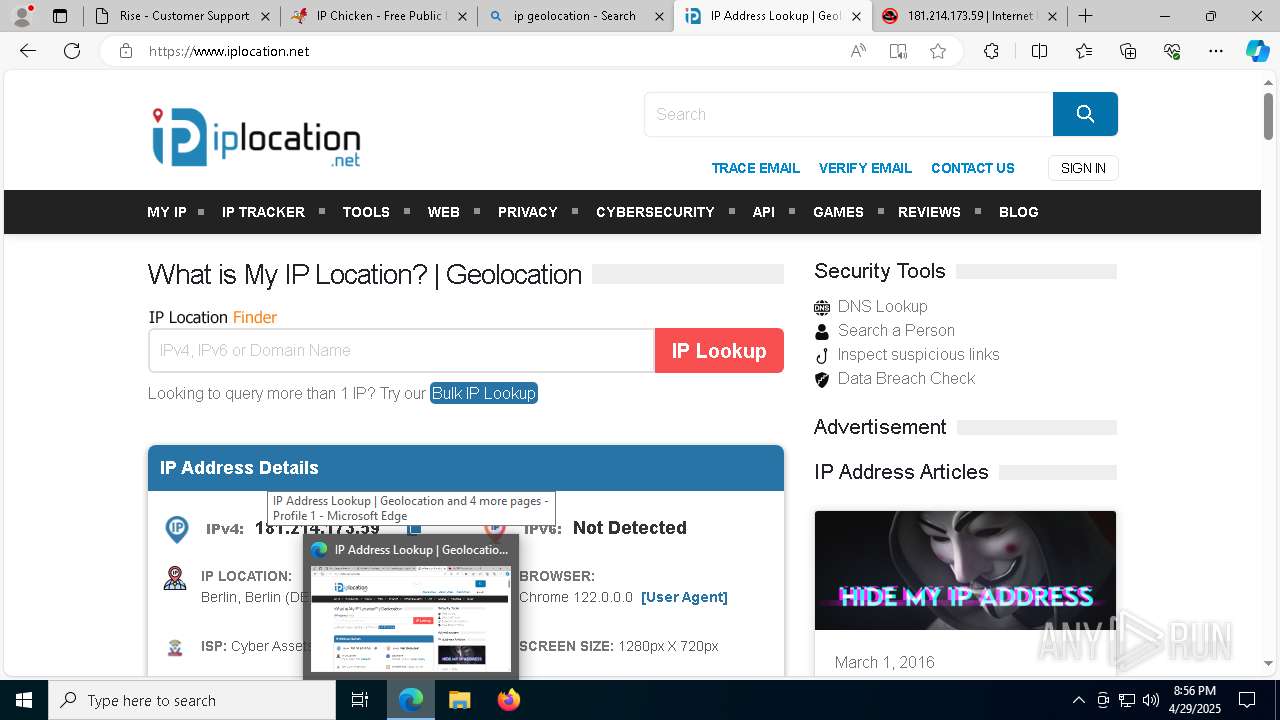
Task: Click the VERIFY EMAIL link
Action: pos(865,168)
